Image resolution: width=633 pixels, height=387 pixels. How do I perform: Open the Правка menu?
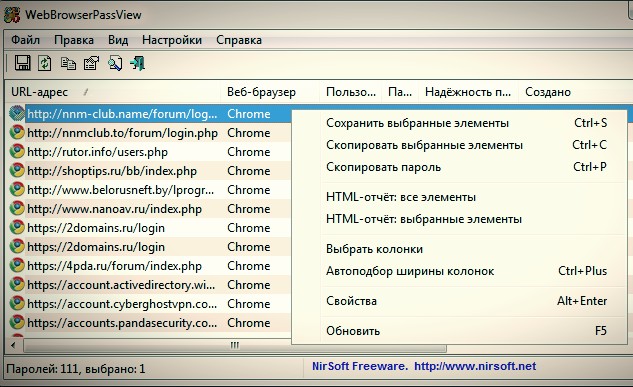74,40
